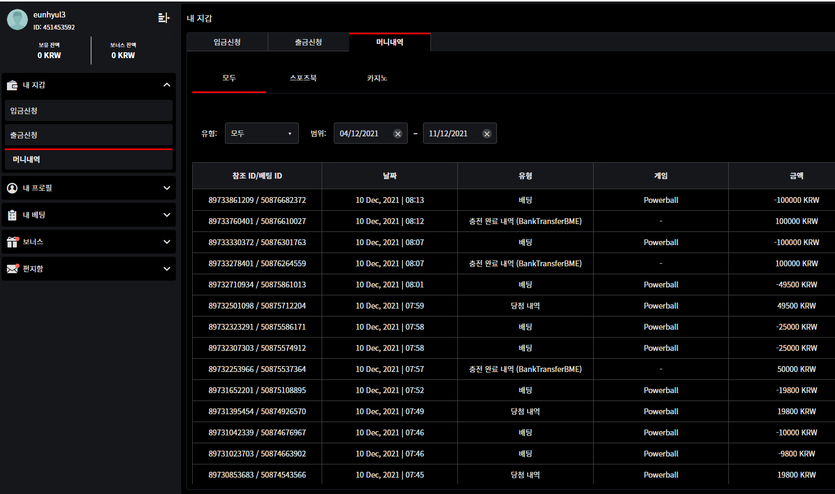Image resolution: width=835 pixels, height=494 pixels.
Task: Click the end date field 11/12/2021
Action: (x=460, y=133)
